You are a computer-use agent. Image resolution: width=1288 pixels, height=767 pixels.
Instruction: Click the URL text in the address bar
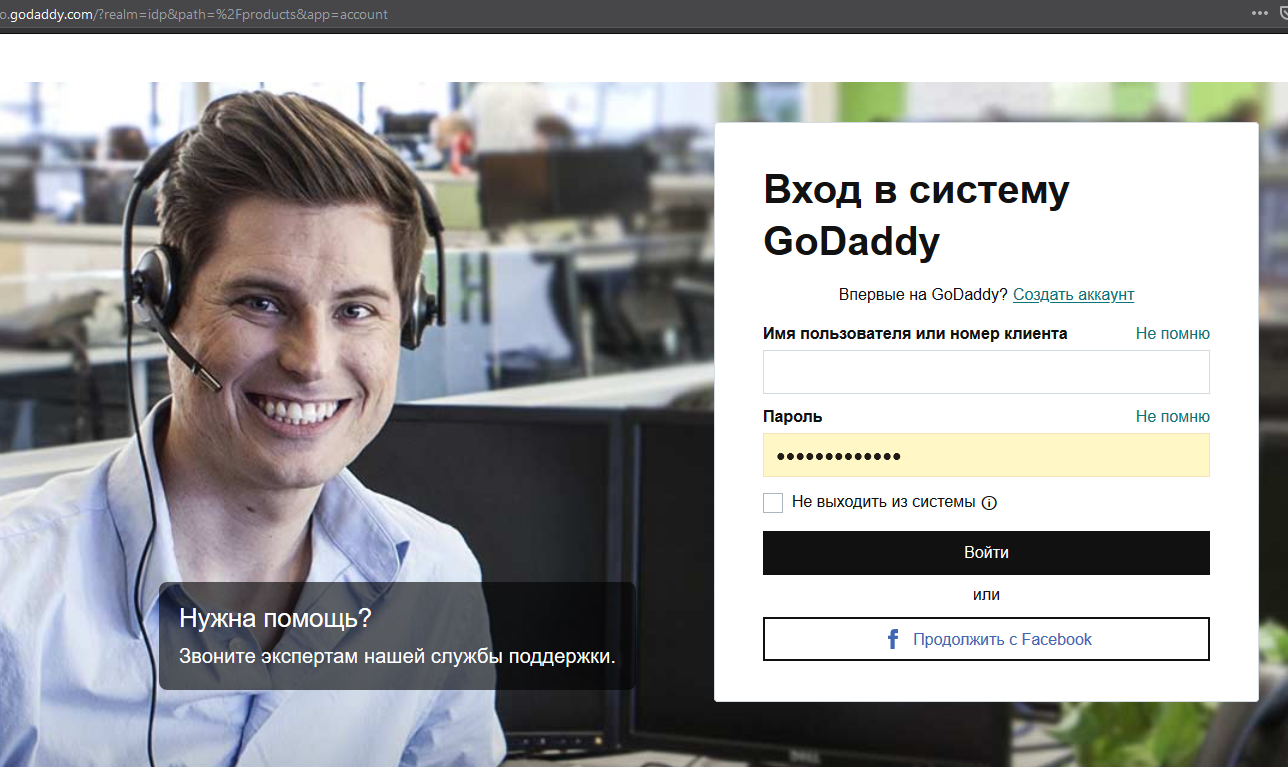pos(200,14)
